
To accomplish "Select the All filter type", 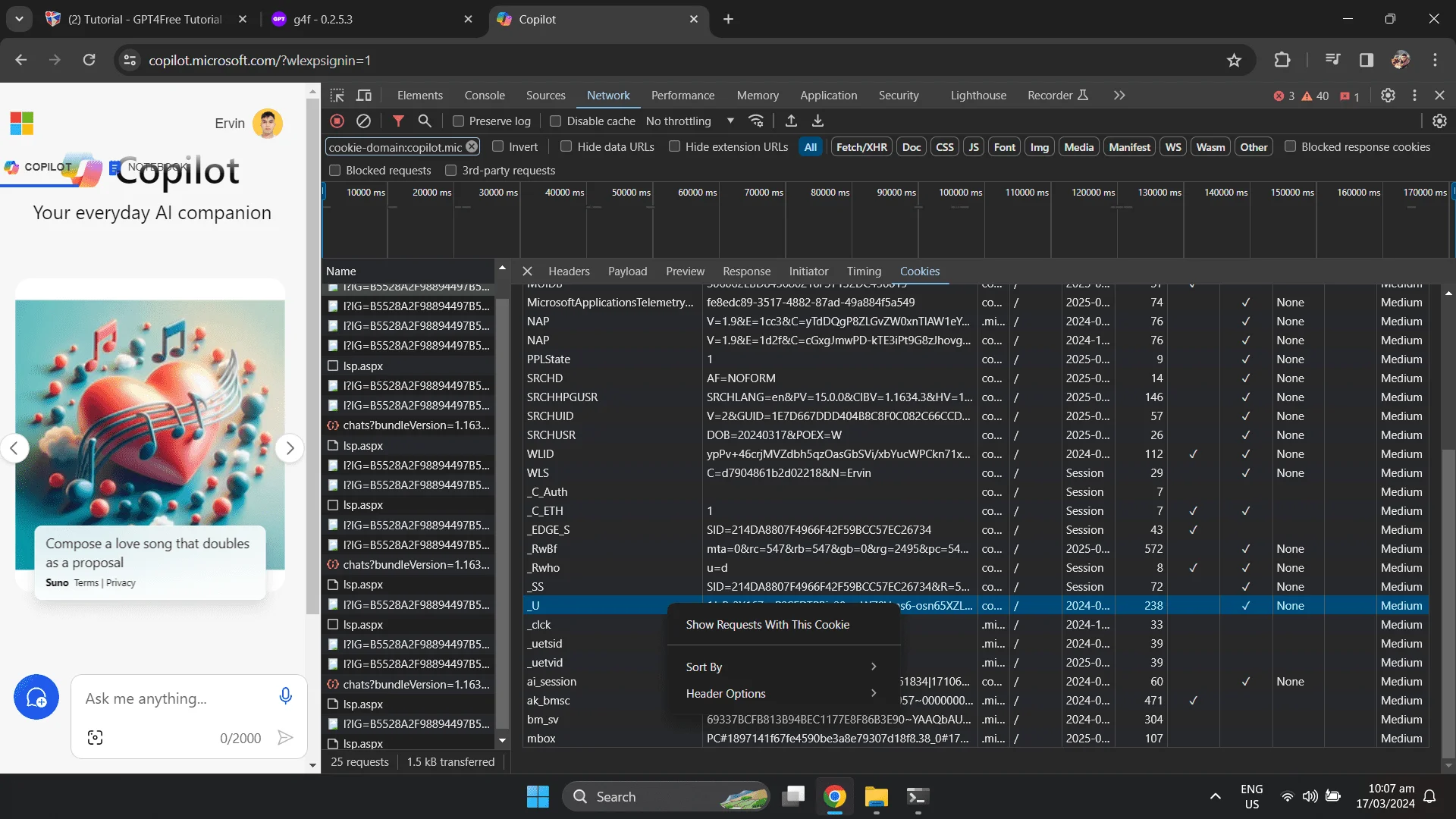I will click(811, 147).
